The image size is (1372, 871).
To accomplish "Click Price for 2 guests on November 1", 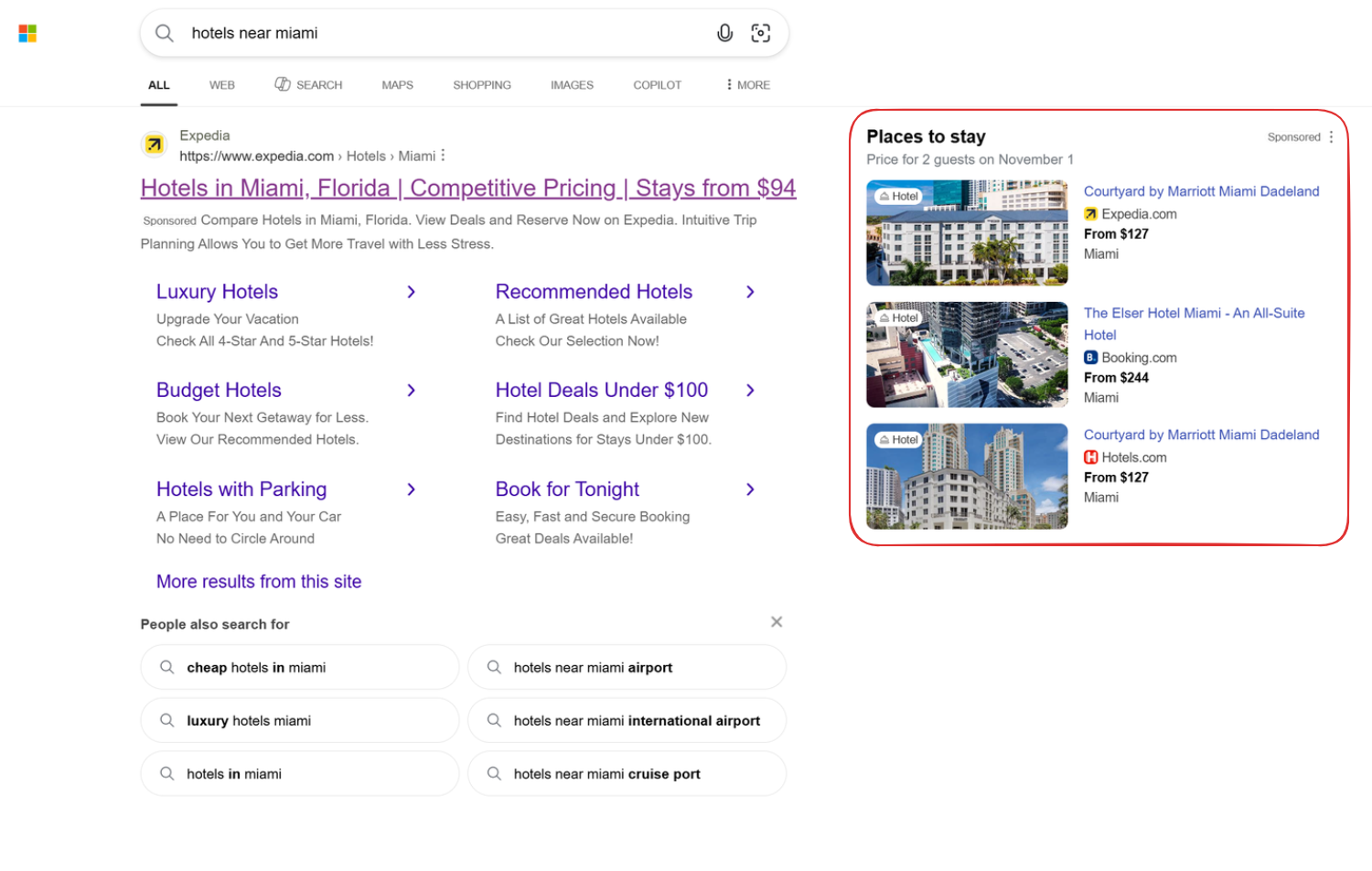I will 970,159.
